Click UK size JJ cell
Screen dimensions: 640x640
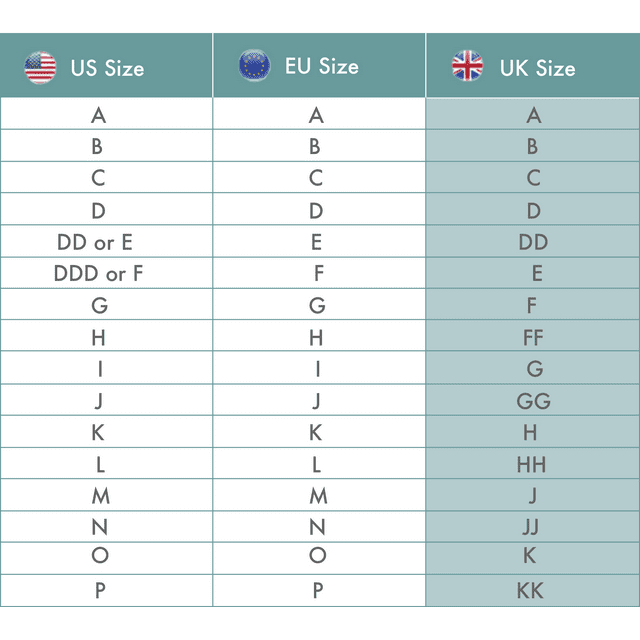532,527
